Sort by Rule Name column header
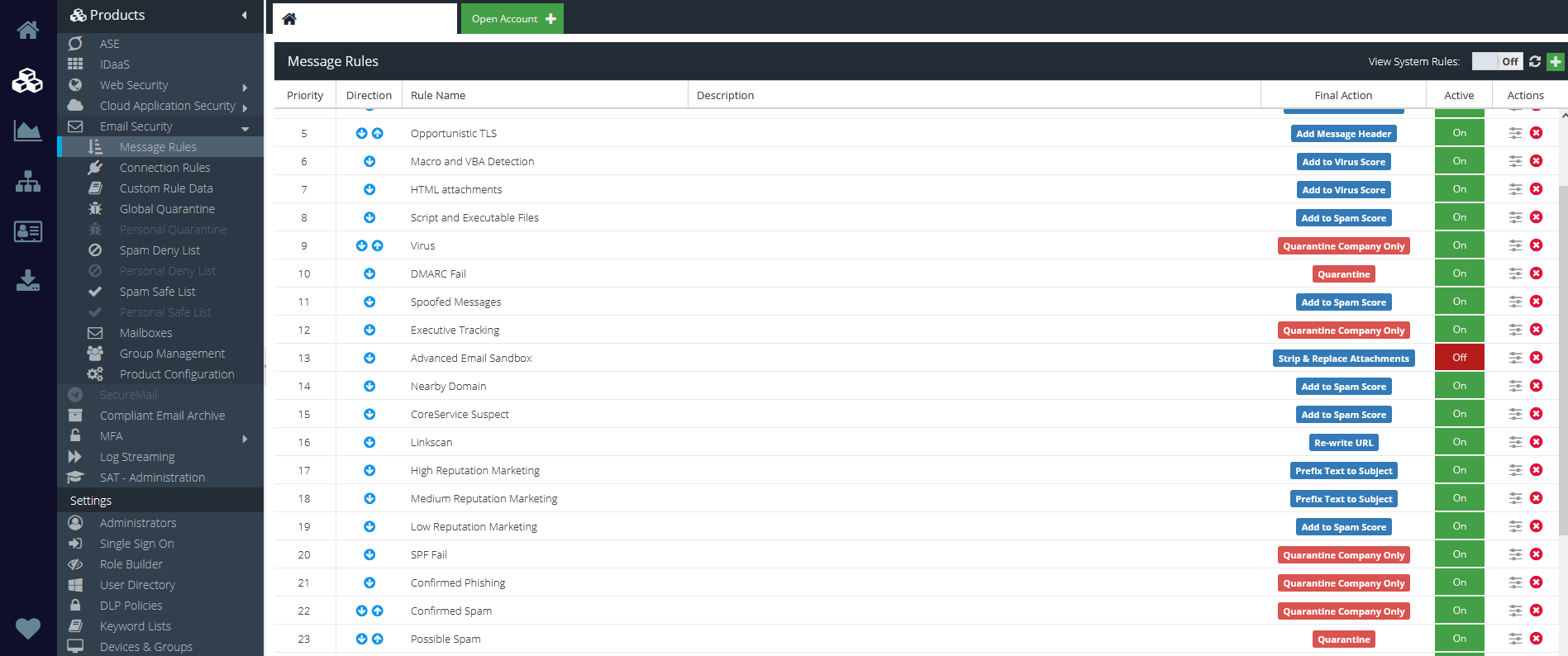1568x656 pixels. [x=438, y=95]
